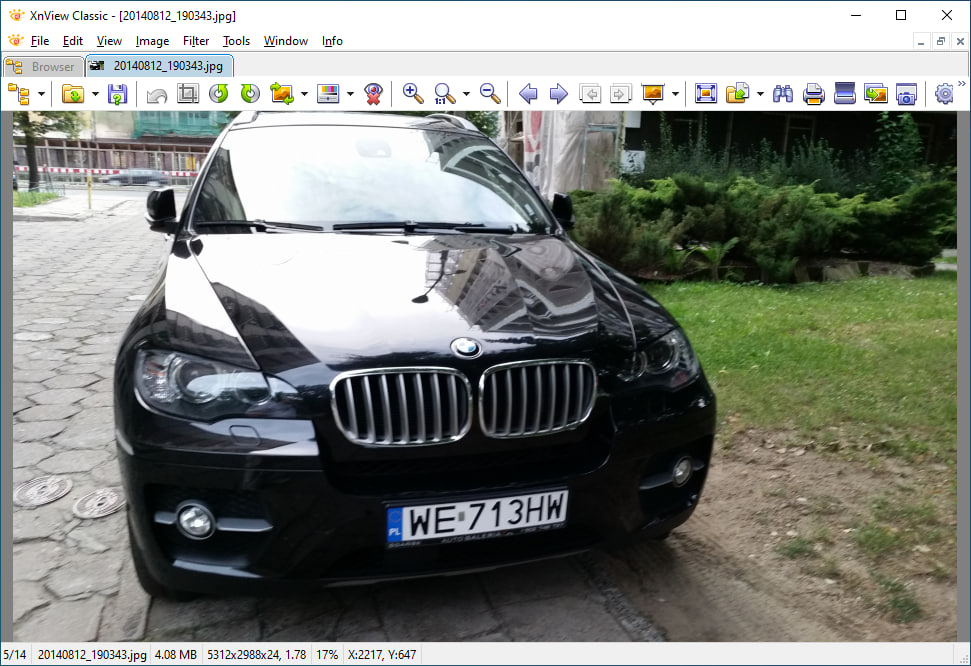Click the Zoom In magnifier
Viewport: 971px width, 666px height.
[x=413, y=94]
